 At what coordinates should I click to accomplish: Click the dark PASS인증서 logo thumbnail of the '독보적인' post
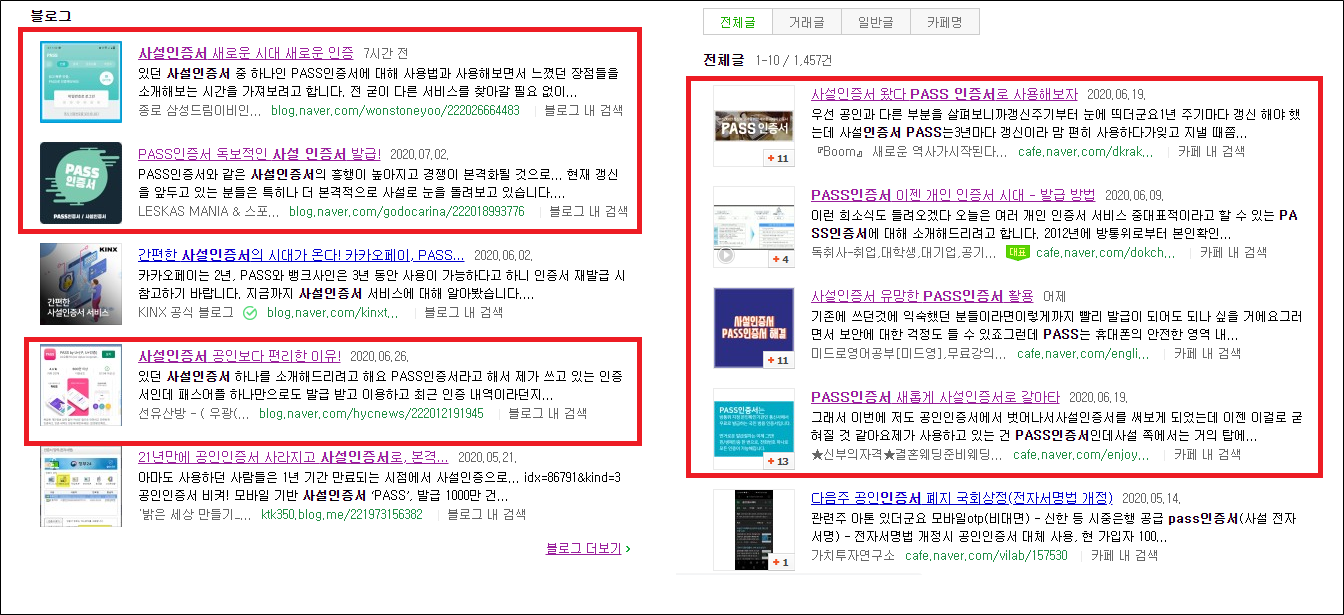pyautogui.click(x=81, y=183)
